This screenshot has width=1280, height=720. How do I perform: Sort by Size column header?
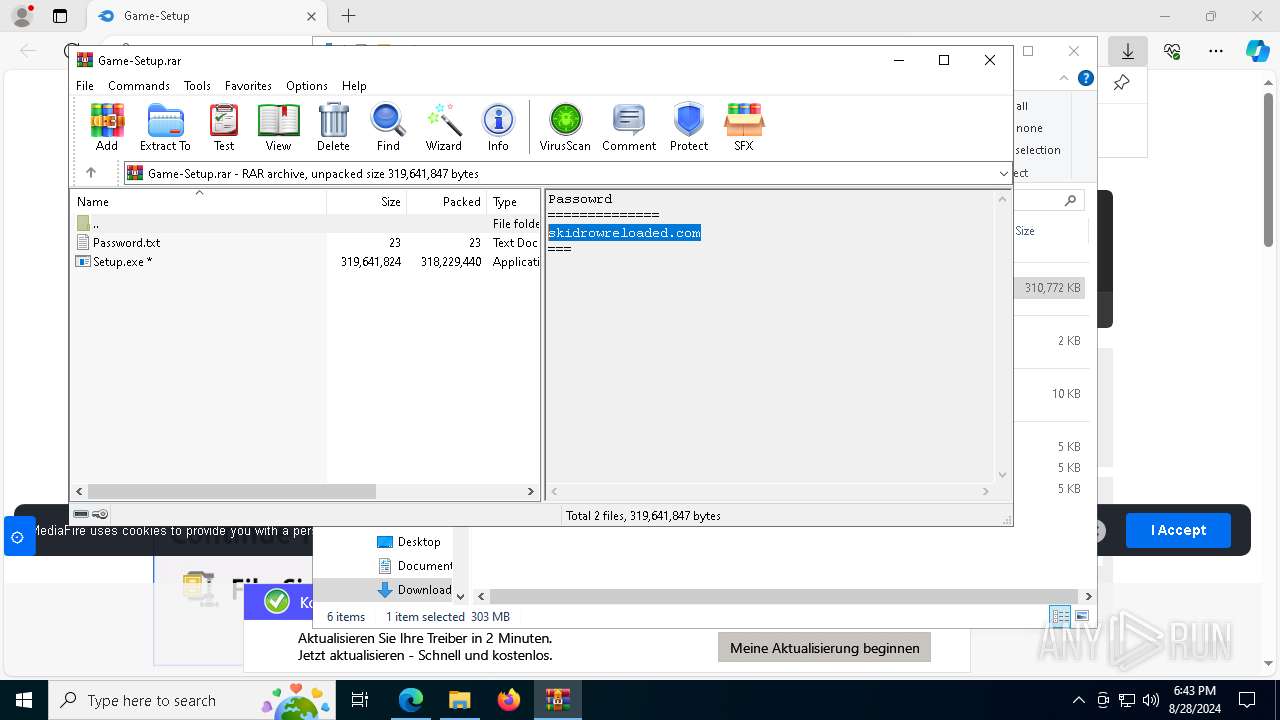click(x=366, y=201)
